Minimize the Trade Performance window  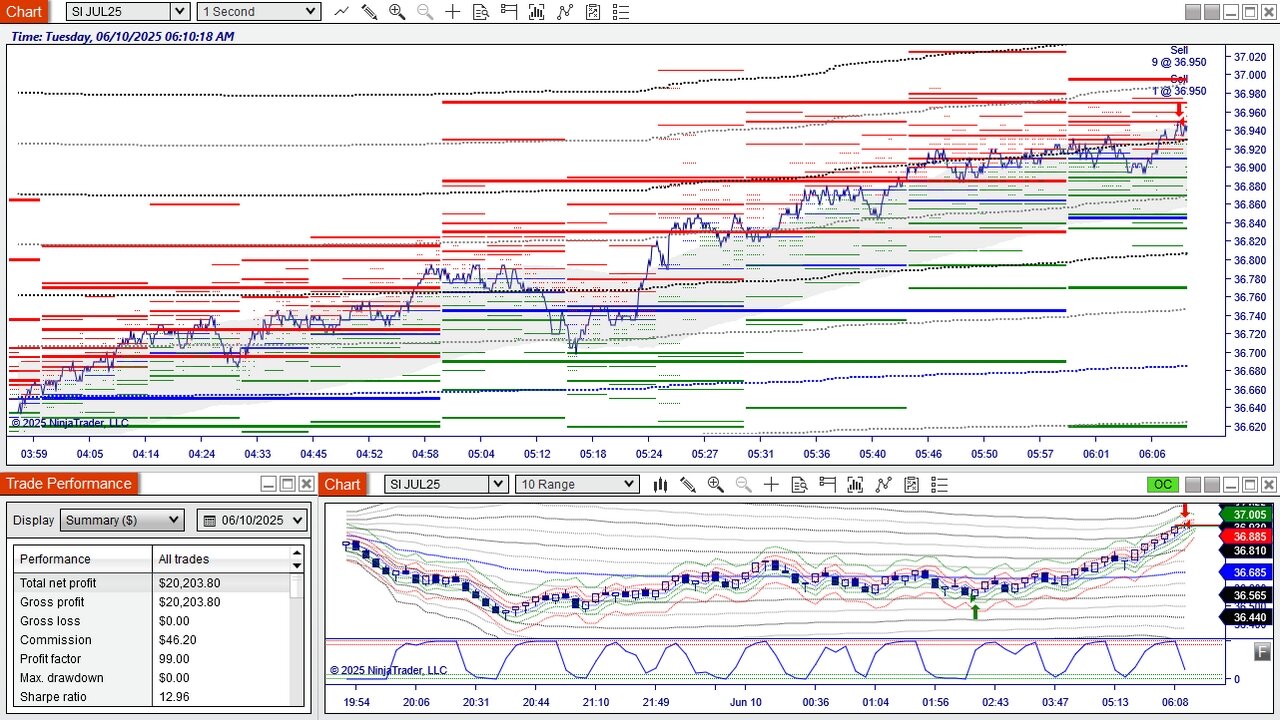click(x=268, y=484)
